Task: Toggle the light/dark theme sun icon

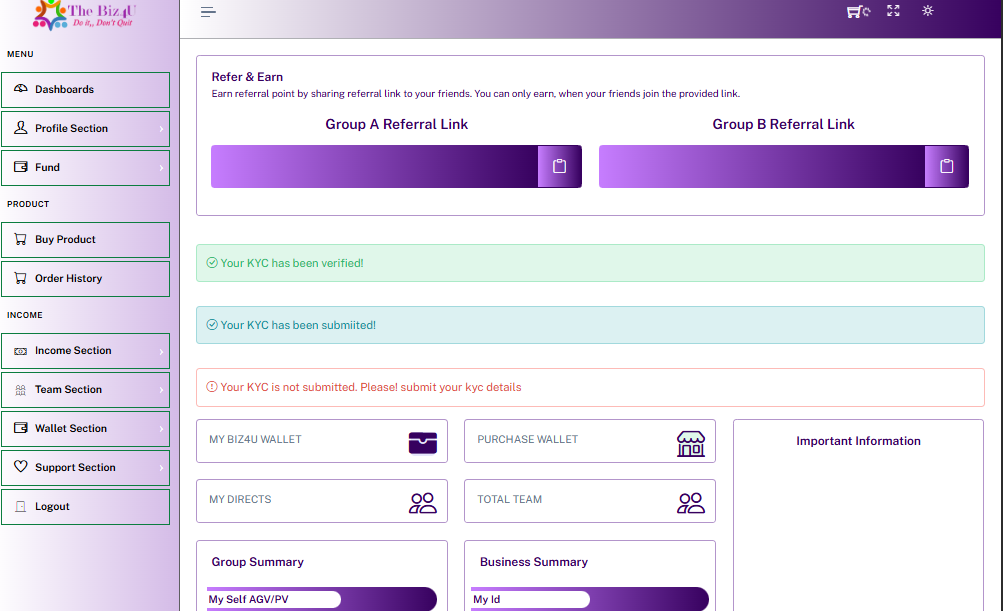Action: pos(928,11)
